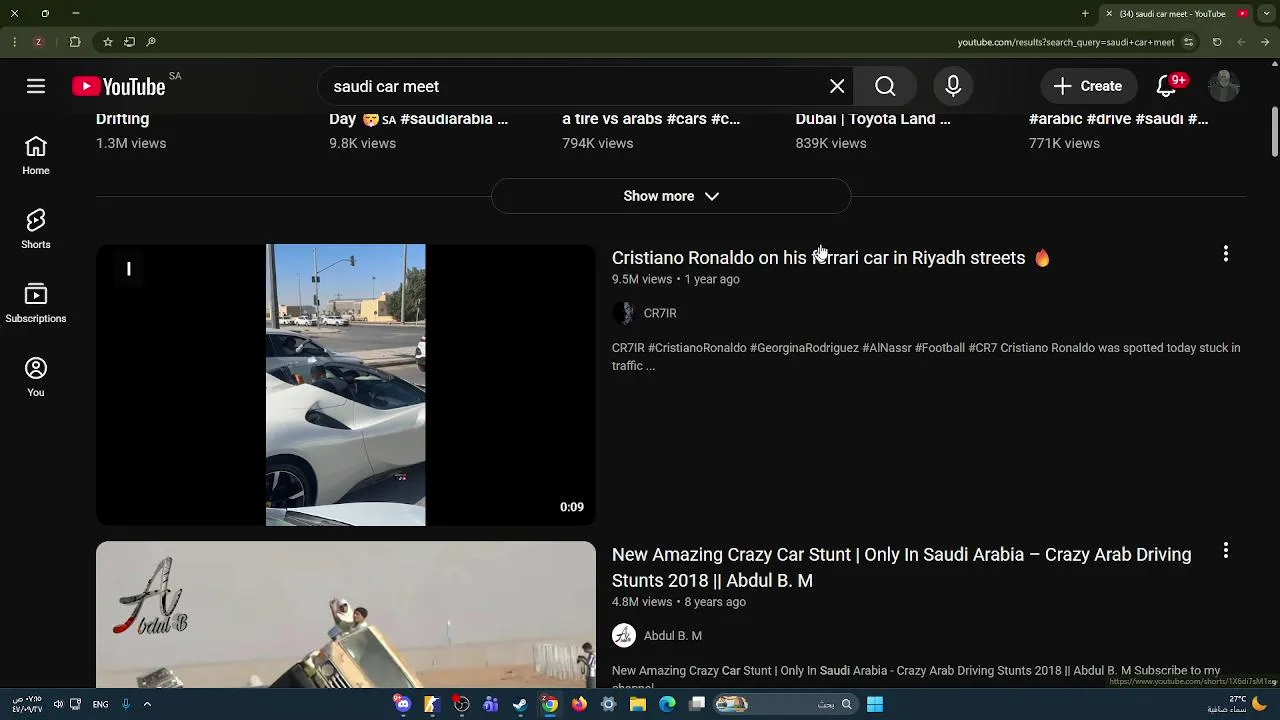Viewport: 1280px width, 720px height.
Task: Open Windows Start button
Action: tap(875, 704)
